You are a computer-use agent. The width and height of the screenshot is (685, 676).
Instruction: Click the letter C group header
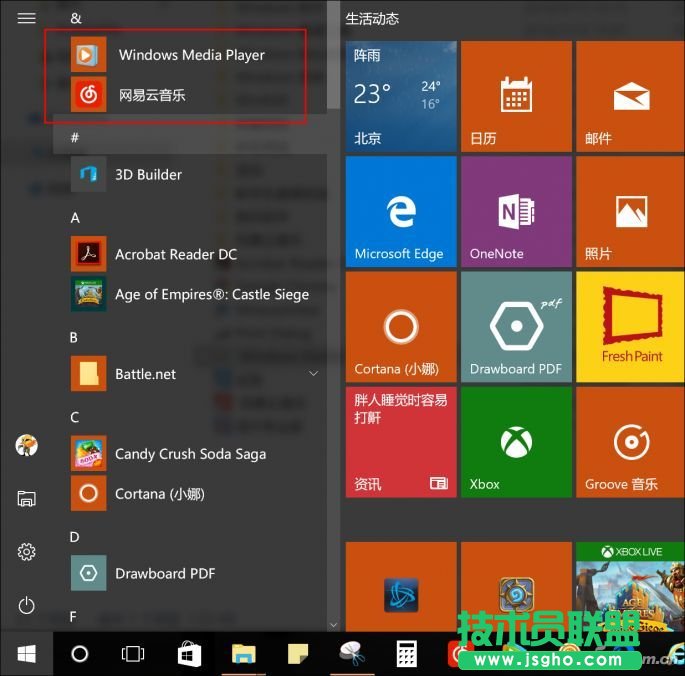[75, 417]
